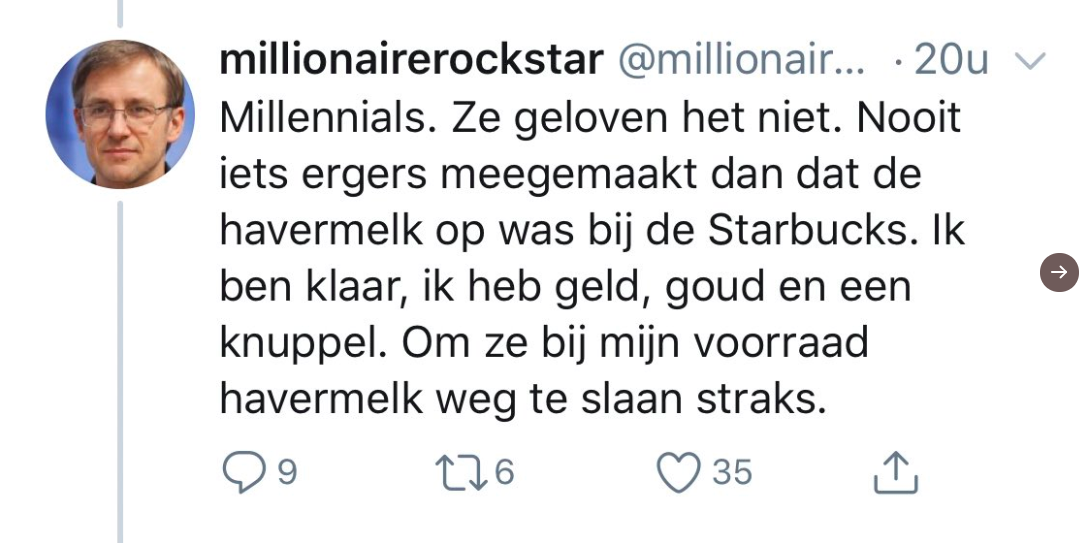
Task: Share the tweet using the upload arrow icon
Action: pos(895,473)
